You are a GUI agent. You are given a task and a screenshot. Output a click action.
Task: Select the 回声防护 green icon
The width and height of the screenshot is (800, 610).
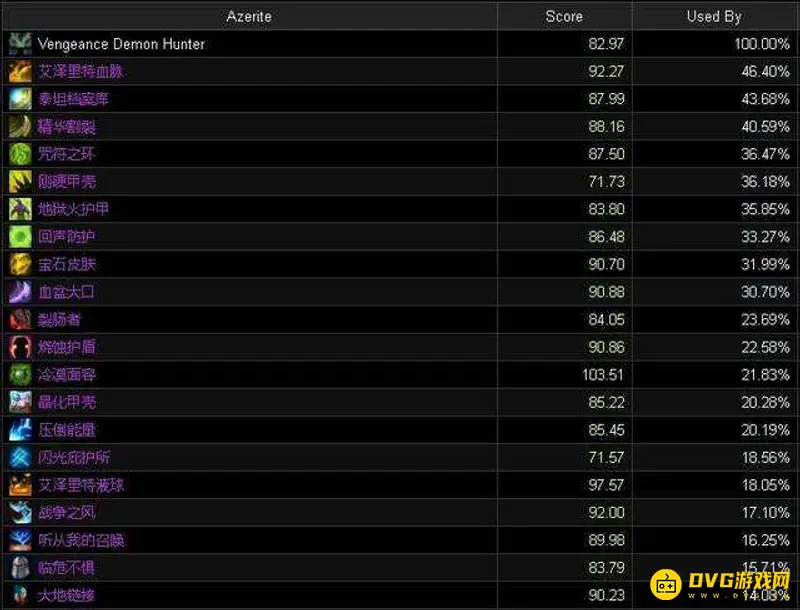pos(20,237)
